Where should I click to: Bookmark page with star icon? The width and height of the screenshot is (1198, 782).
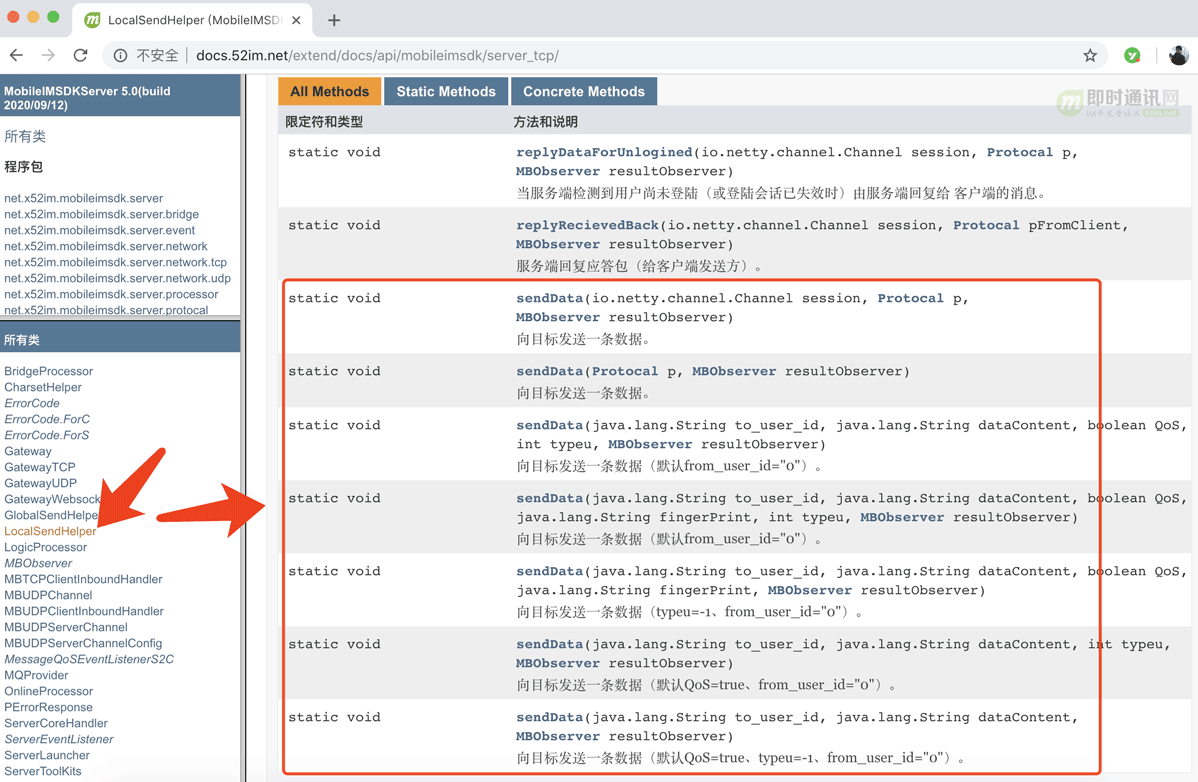(1090, 56)
